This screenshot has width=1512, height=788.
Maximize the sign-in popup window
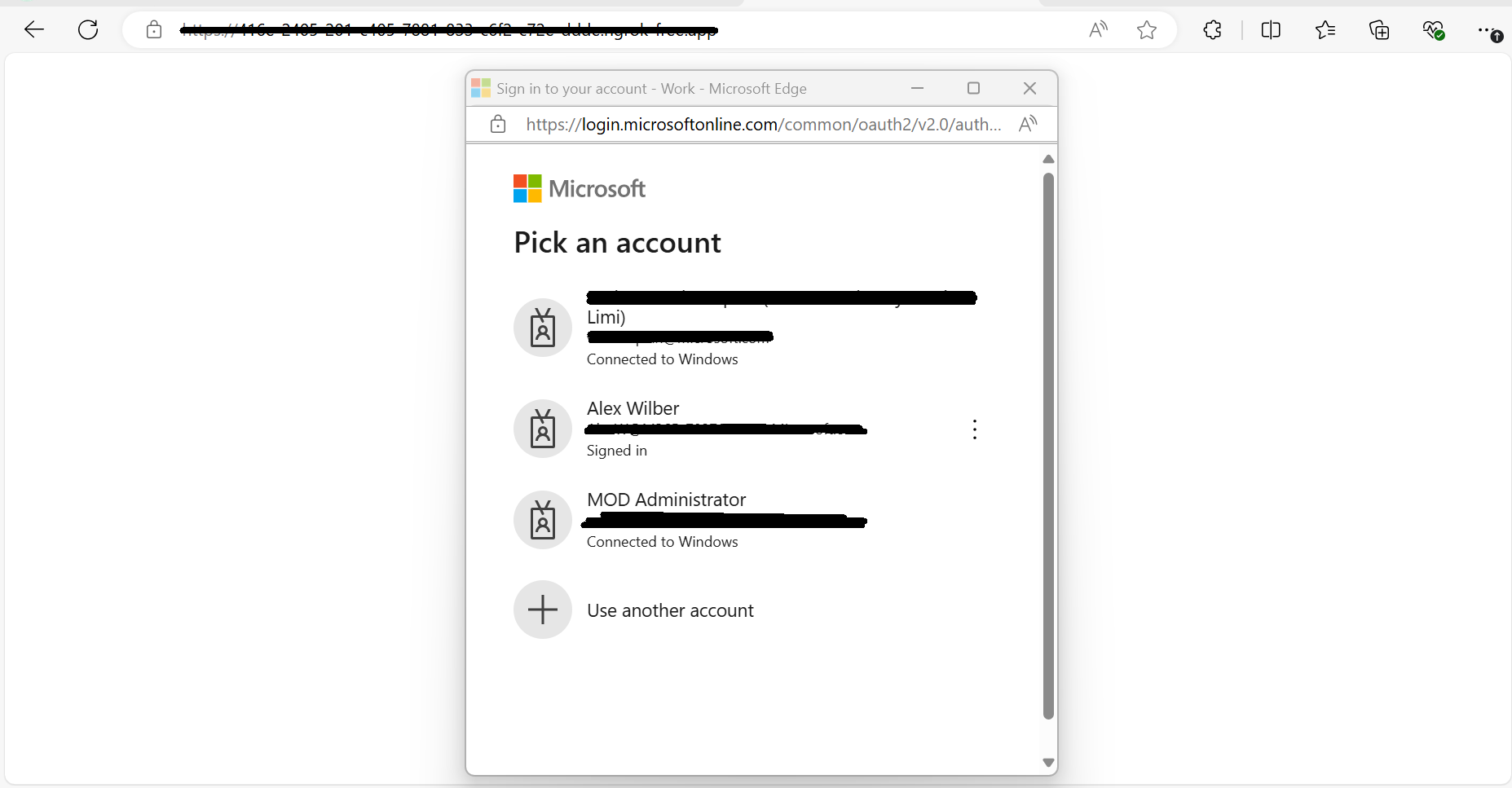click(973, 88)
